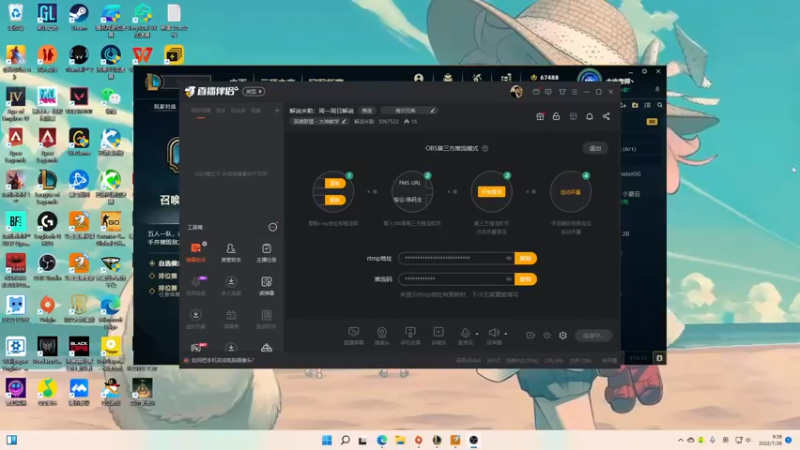Launch the CS:GO desktop shortcut
800x450 pixels.
click(x=111, y=228)
